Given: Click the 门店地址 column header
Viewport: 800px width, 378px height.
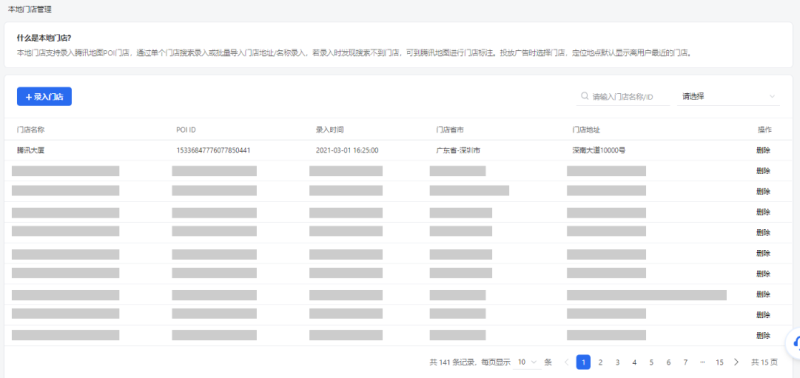Looking at the screenshot, I should 586,130.
